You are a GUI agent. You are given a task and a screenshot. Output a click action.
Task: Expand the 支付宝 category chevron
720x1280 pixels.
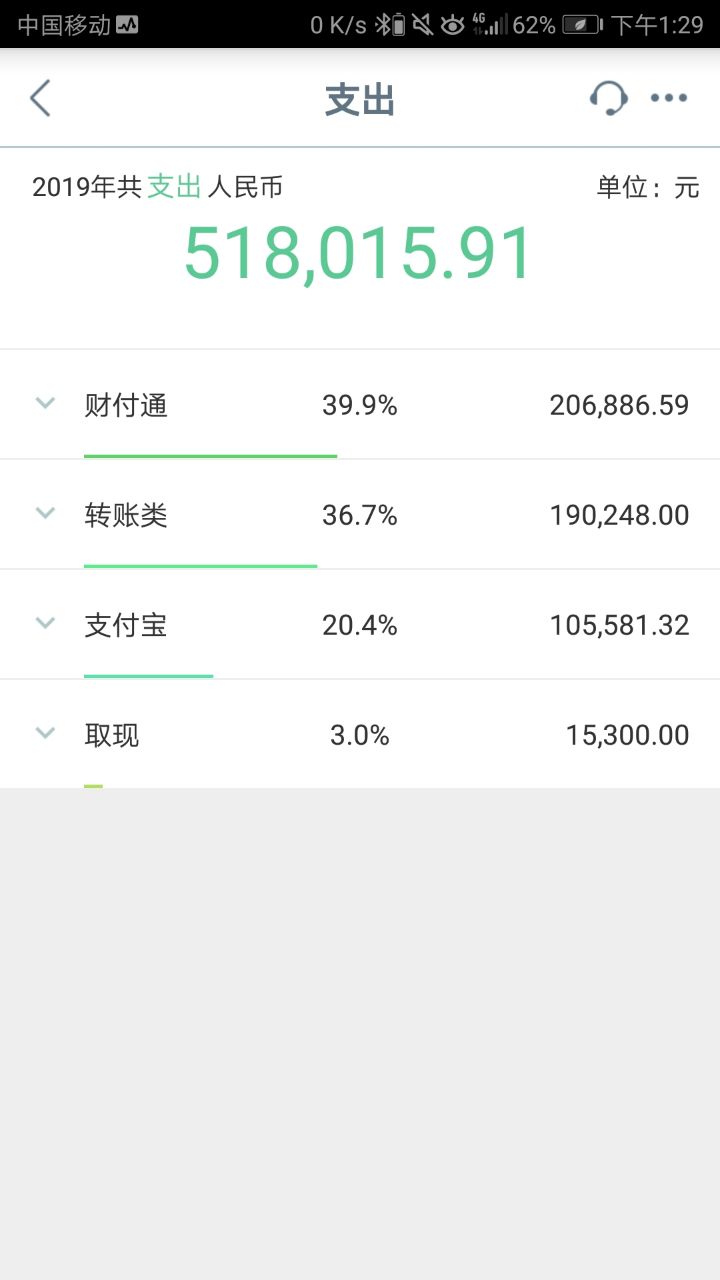(45, 623)
